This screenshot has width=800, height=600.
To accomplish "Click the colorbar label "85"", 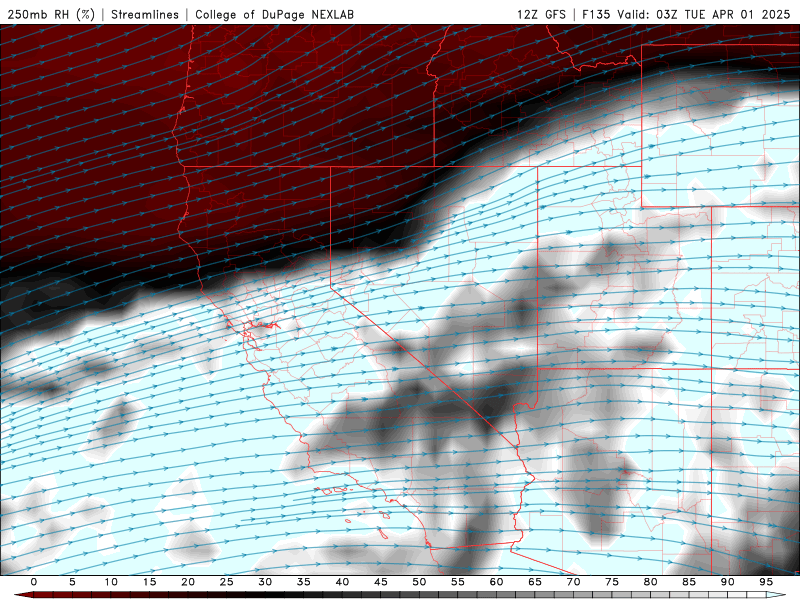I will (x=689, y=582).
